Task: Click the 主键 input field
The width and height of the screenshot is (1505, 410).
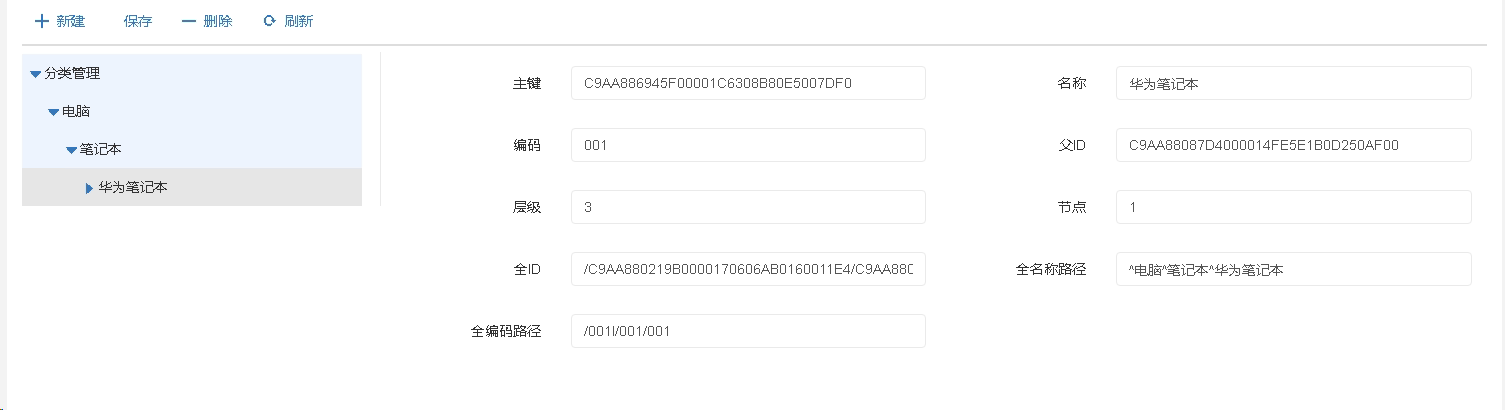Action: 748,83
